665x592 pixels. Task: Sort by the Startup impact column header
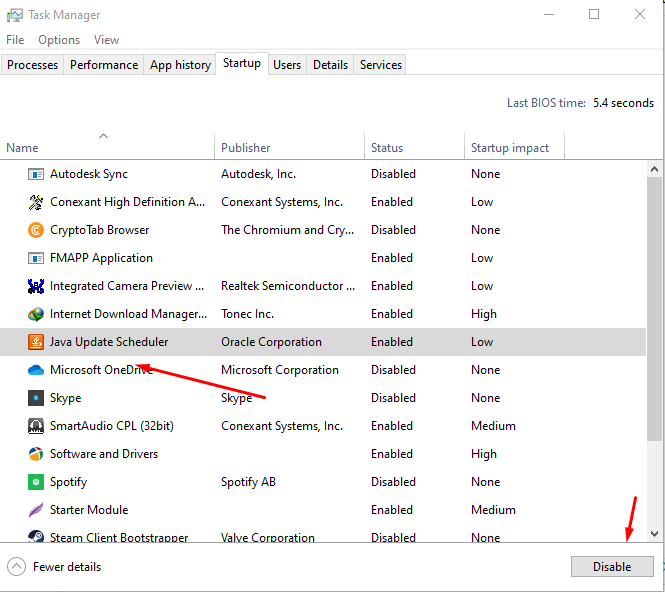tap(514, 146)
